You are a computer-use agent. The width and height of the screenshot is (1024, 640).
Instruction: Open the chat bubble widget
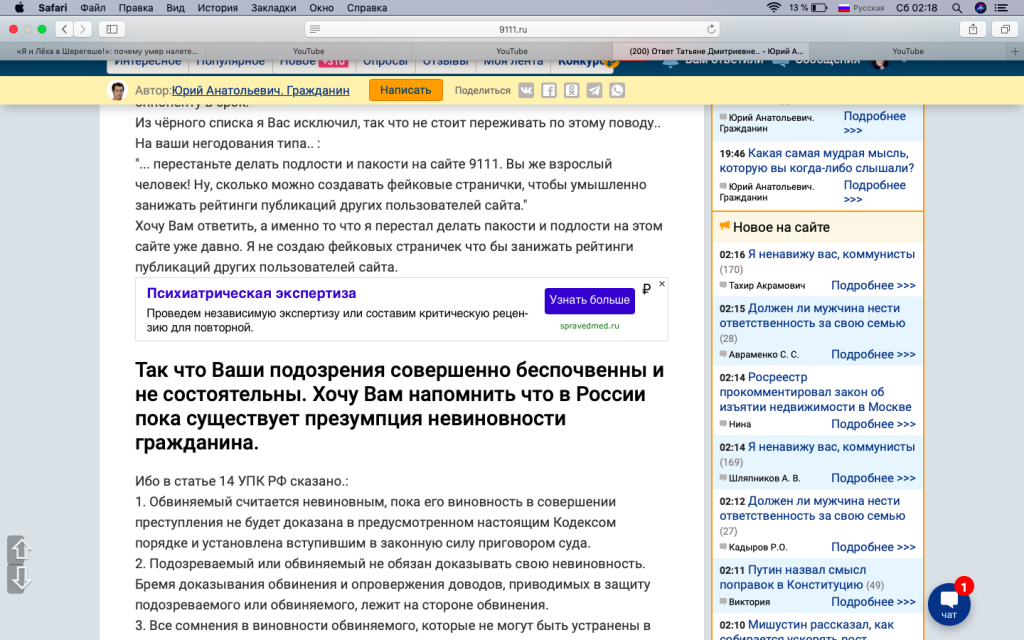pos(949,603)
